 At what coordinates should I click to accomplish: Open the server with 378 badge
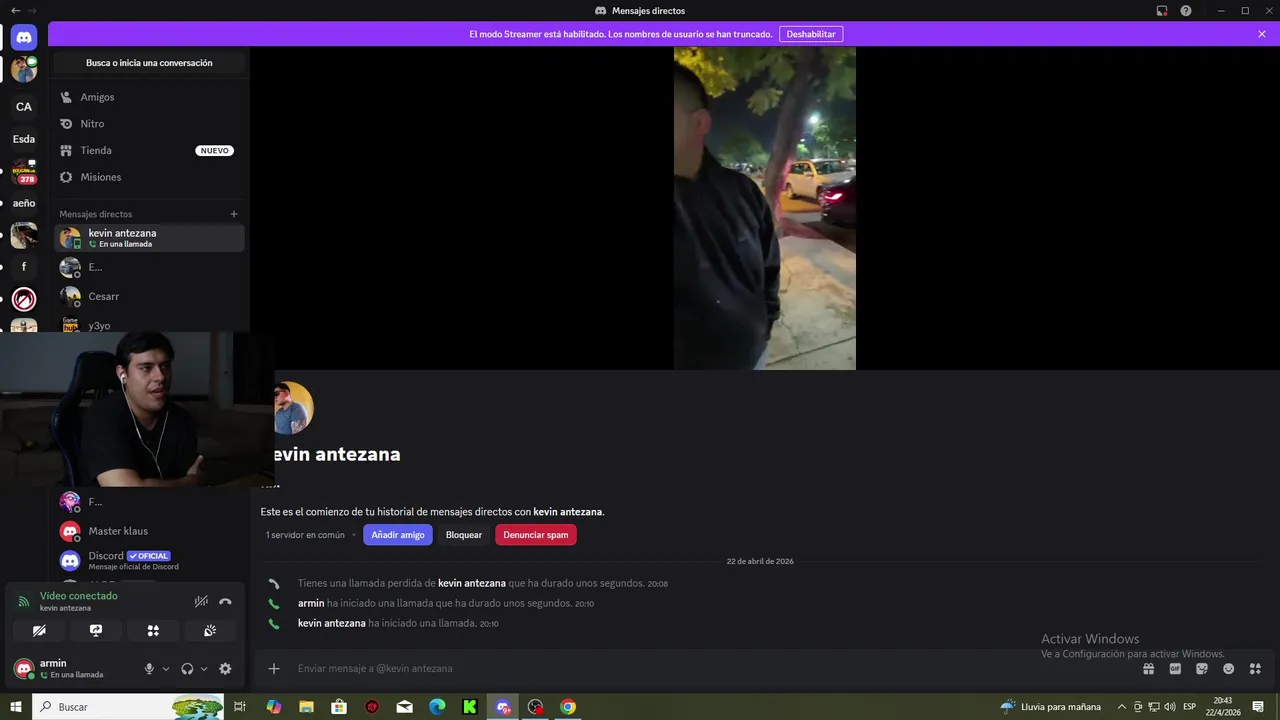click(x=24, y=171)
